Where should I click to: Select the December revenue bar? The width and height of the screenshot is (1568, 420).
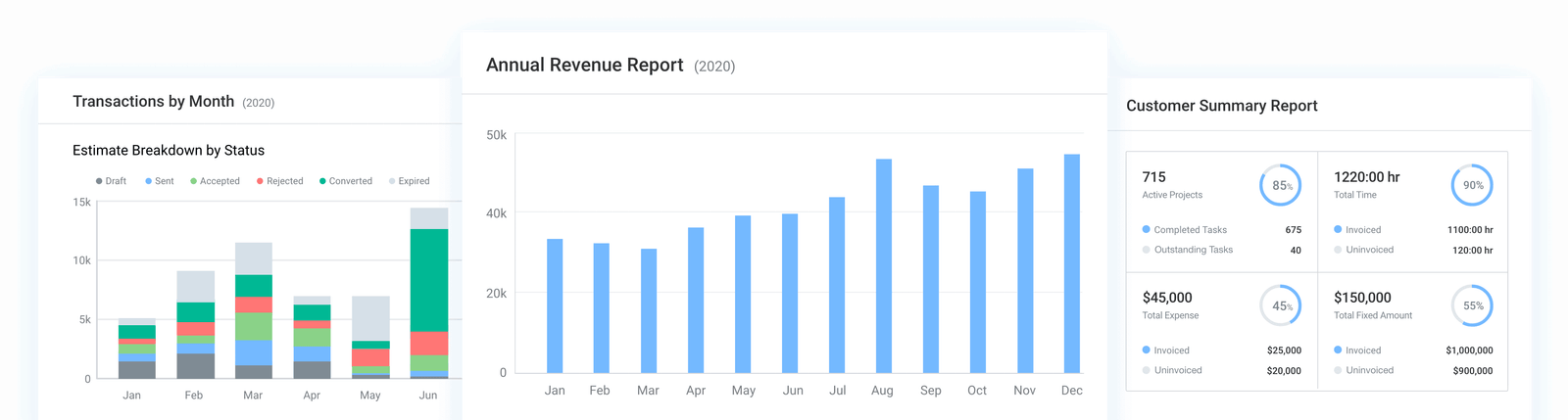(1072, 263)
